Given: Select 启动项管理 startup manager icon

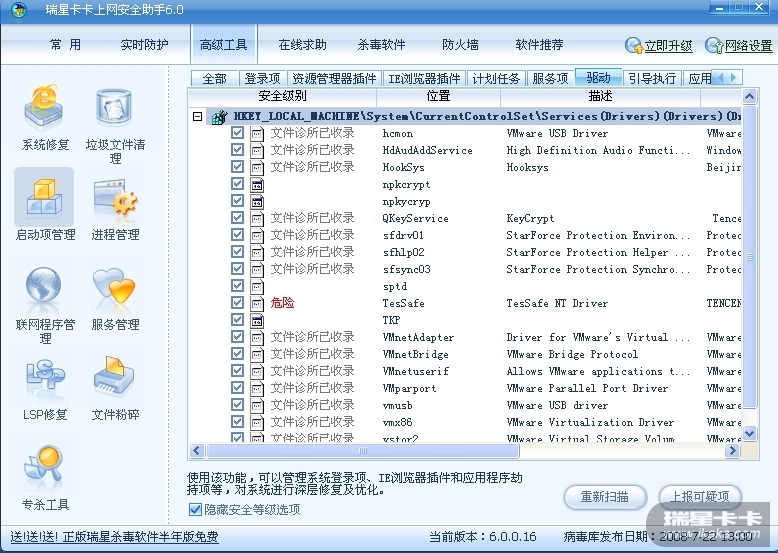Looking at the screenshot, I should 44,198.
